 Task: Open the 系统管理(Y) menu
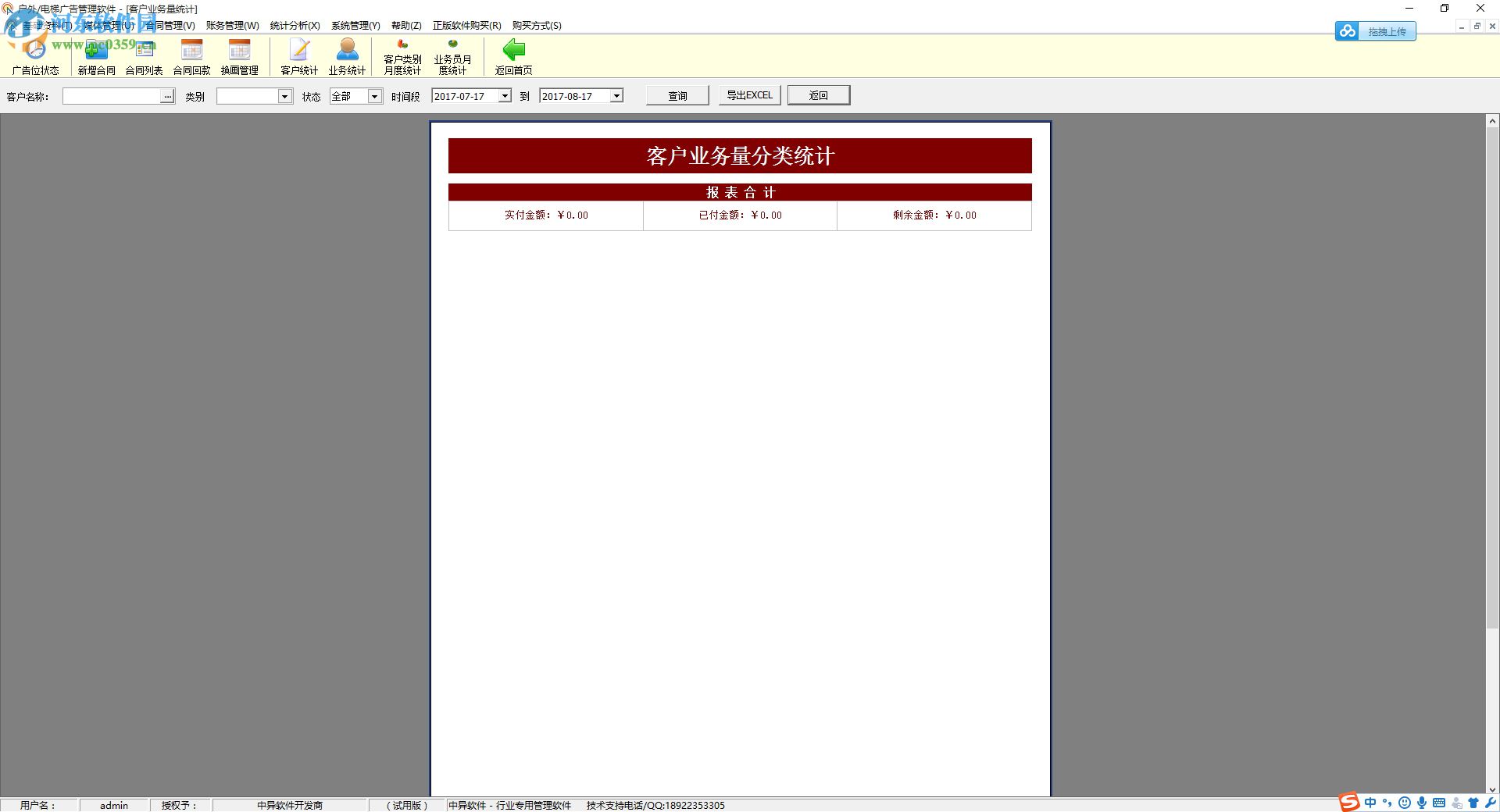(355, 26)
